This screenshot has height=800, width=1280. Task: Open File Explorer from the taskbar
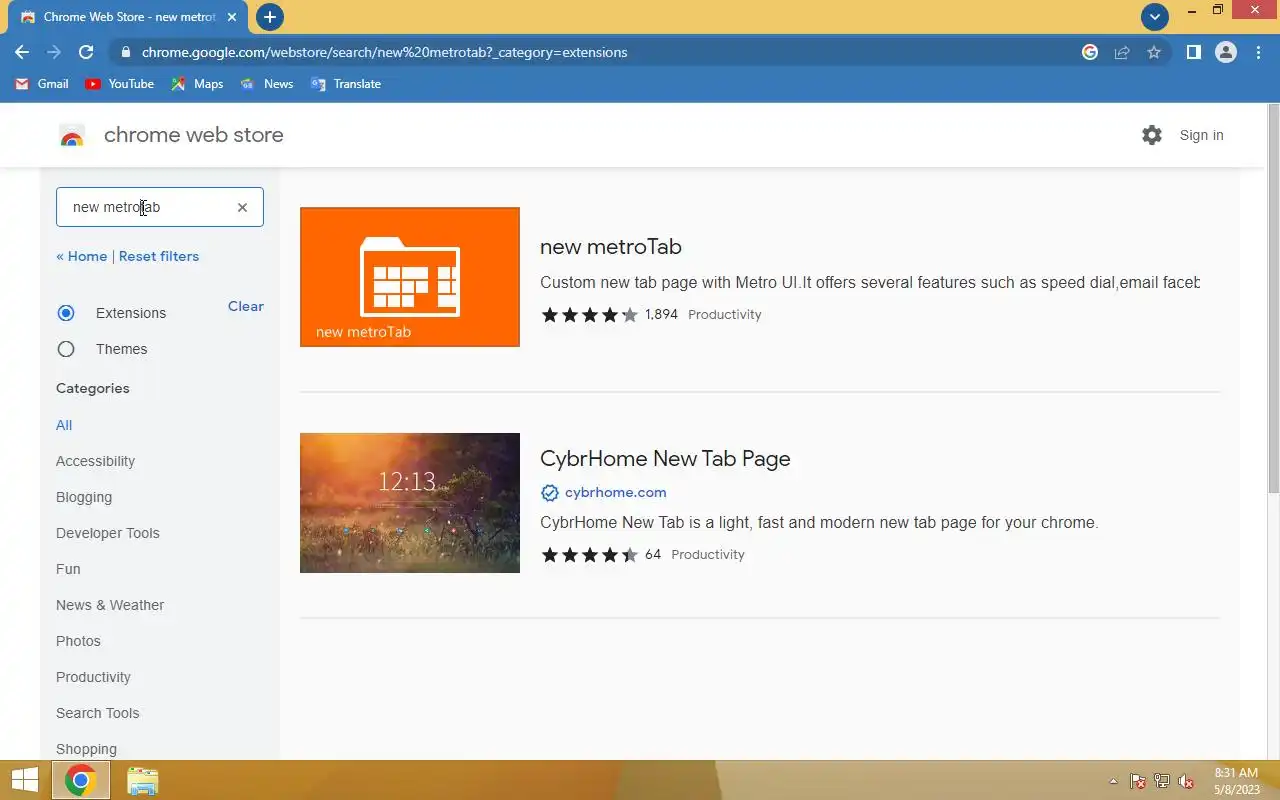pos(143,781)
